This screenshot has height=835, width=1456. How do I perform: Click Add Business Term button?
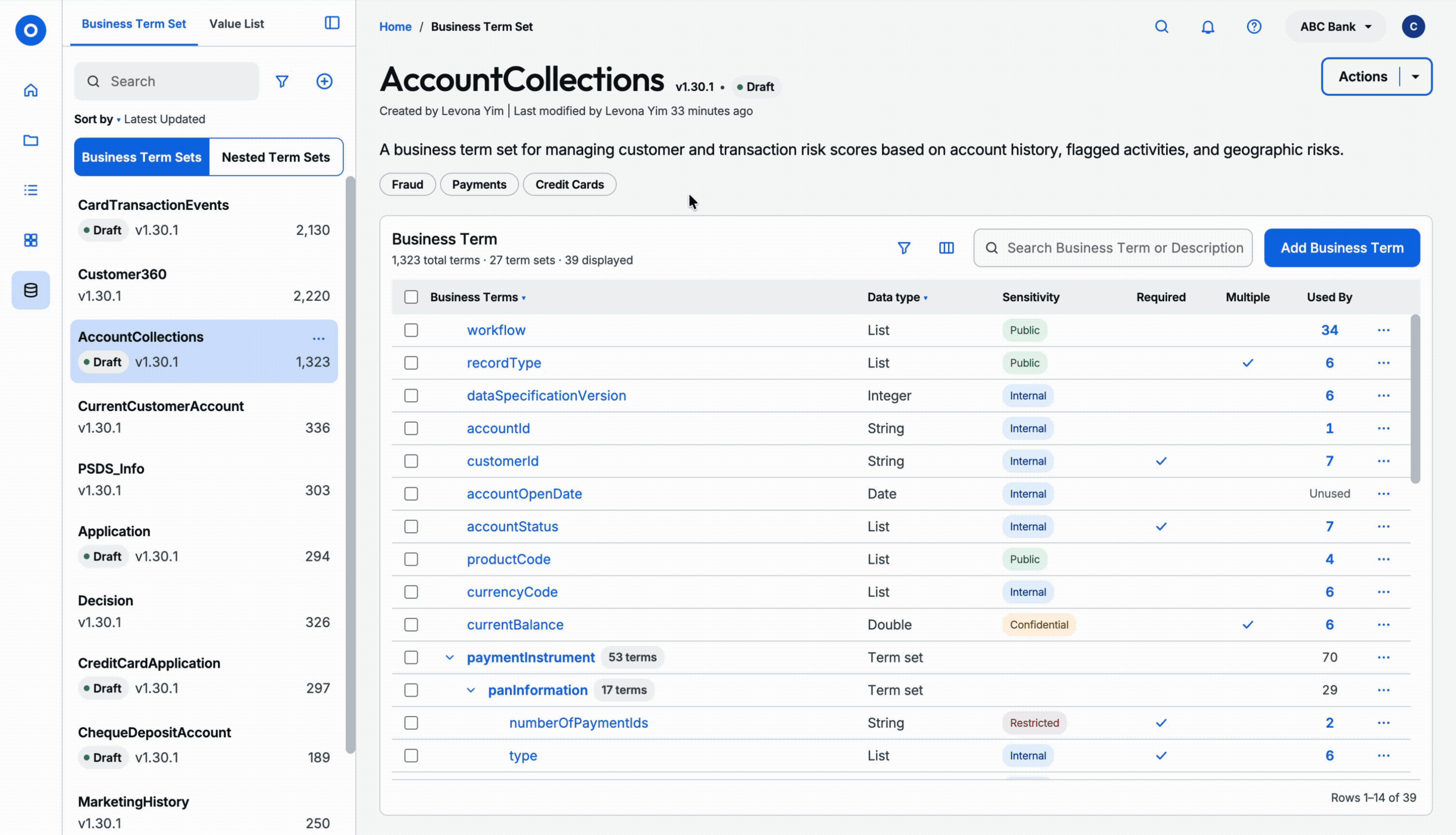[x=1342, y=248]
